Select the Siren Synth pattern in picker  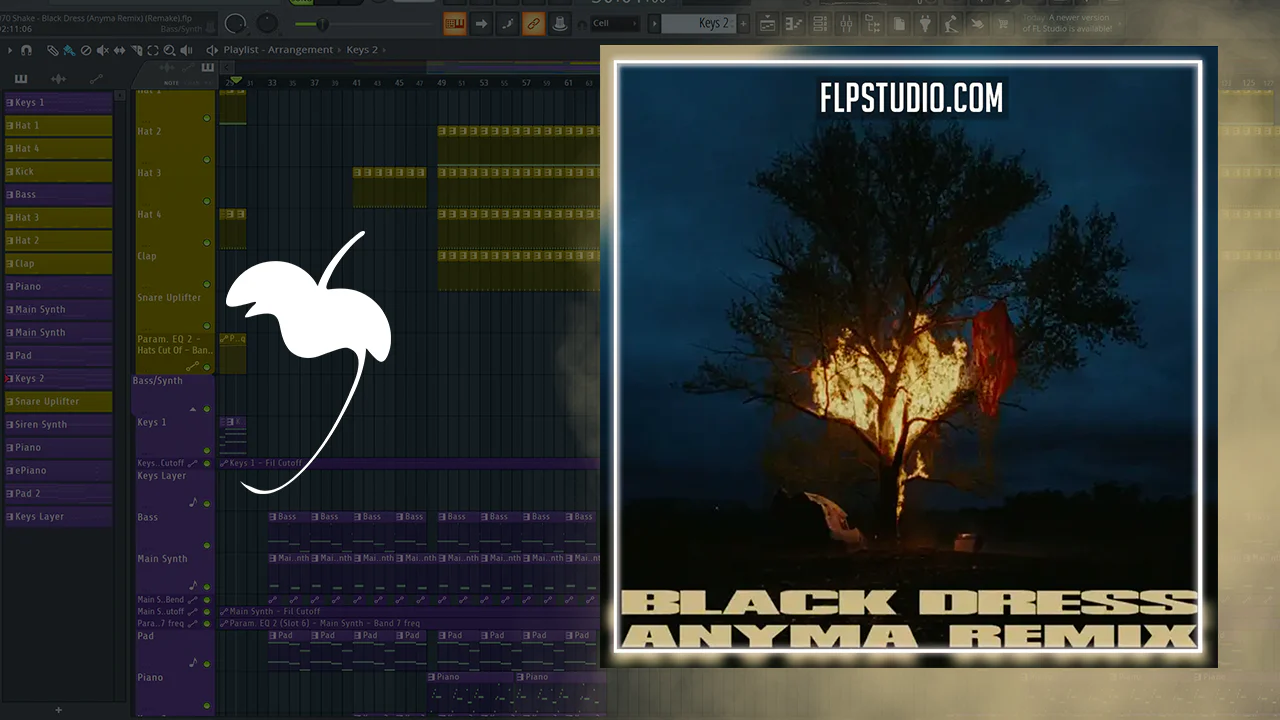58,424
